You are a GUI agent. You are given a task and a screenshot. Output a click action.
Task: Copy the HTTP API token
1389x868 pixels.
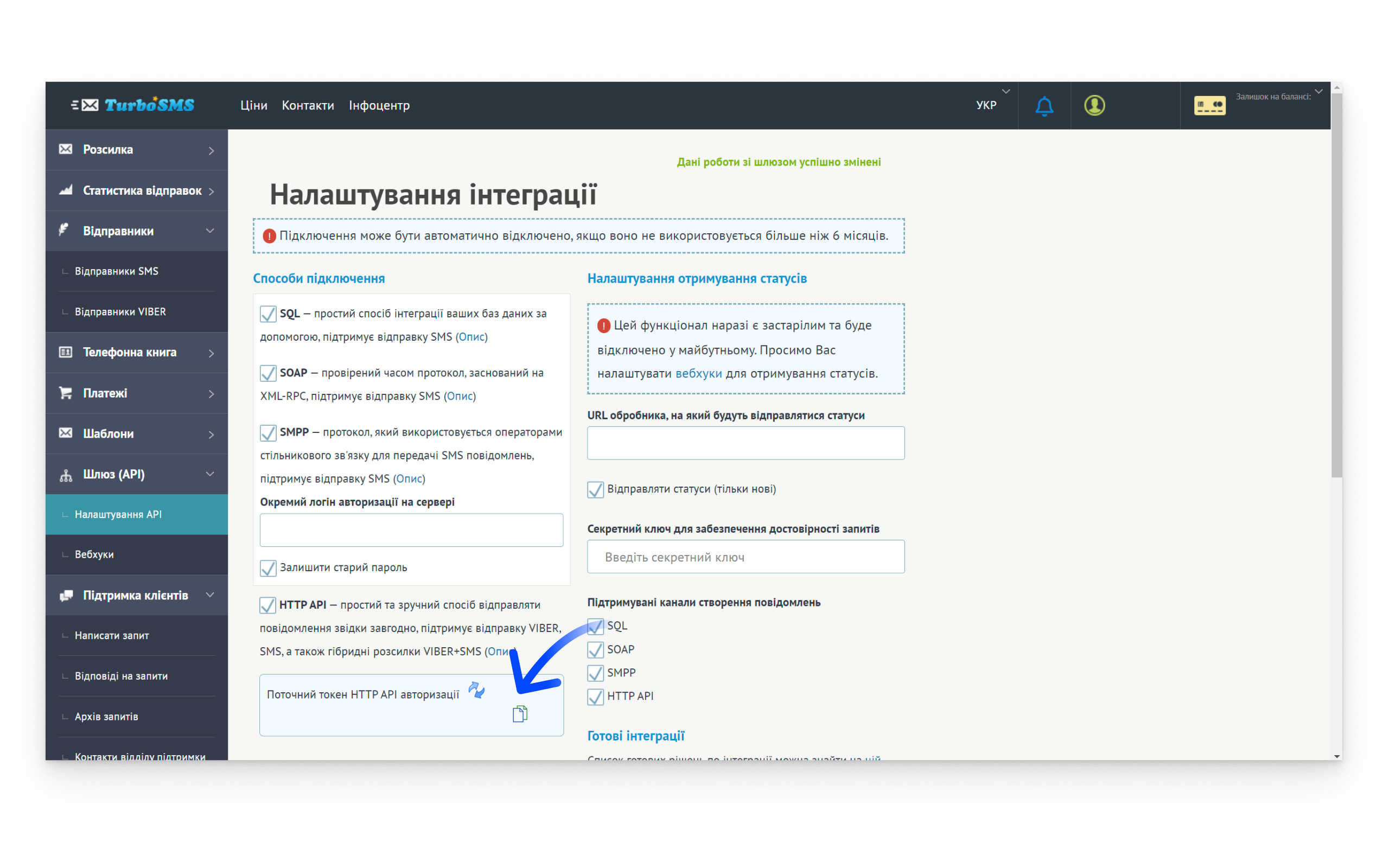tap(520, 714)
